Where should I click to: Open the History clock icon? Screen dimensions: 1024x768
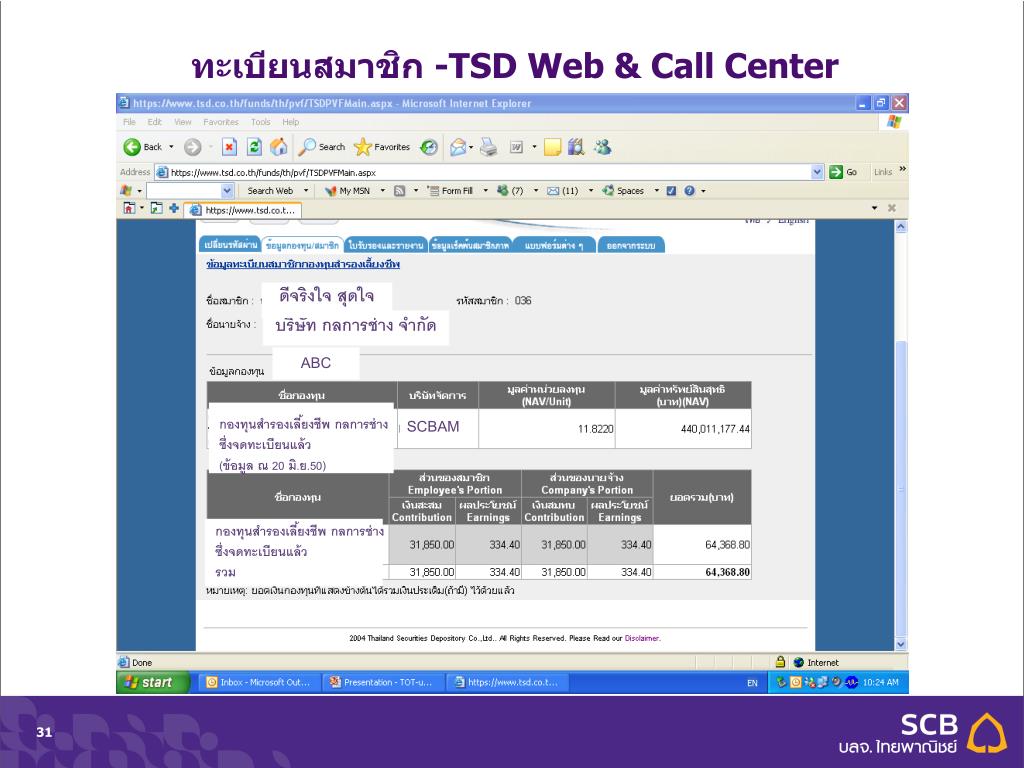click(x=428, y=148)
